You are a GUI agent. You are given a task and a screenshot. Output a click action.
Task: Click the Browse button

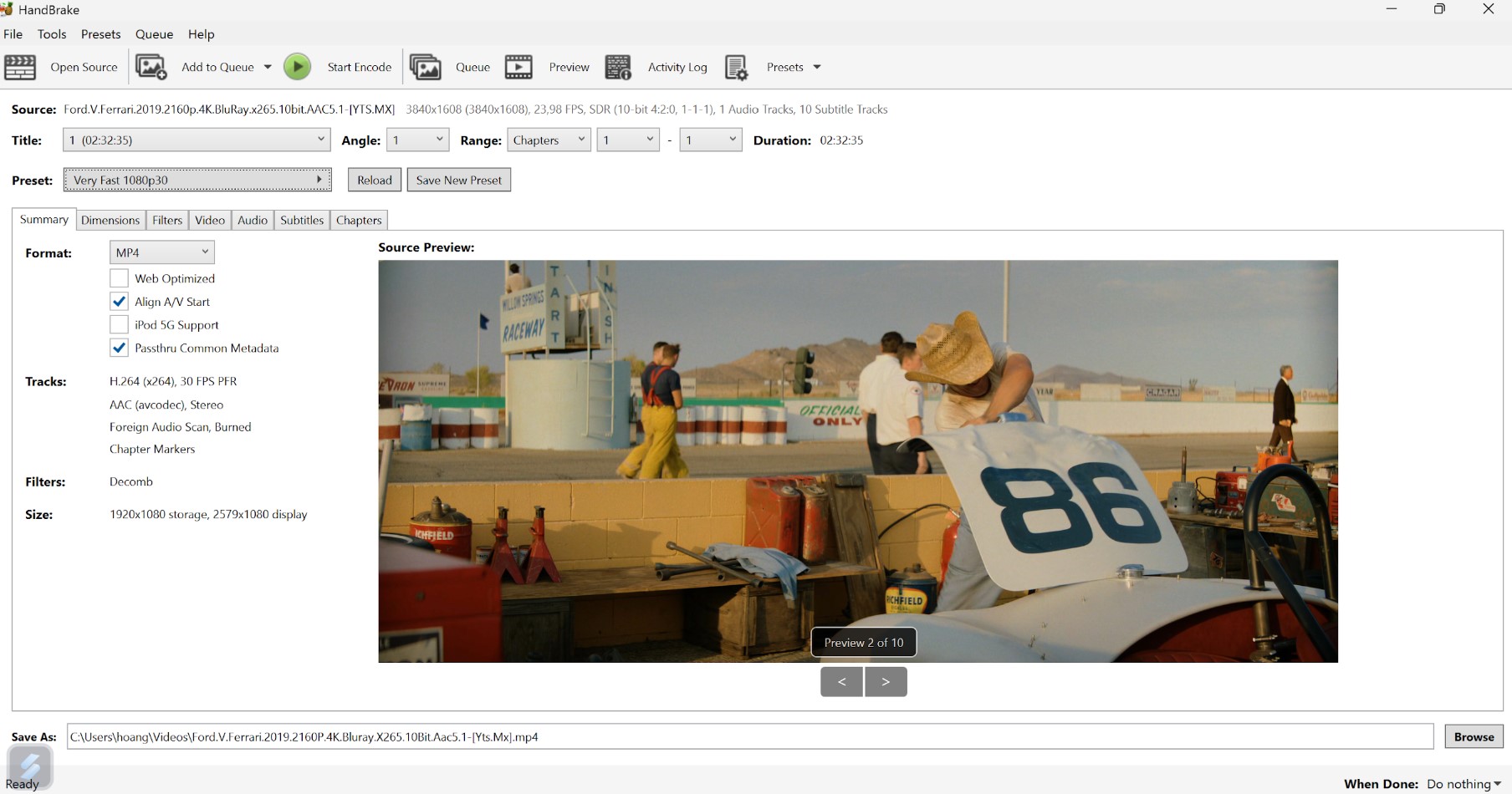coord(1474,736)
